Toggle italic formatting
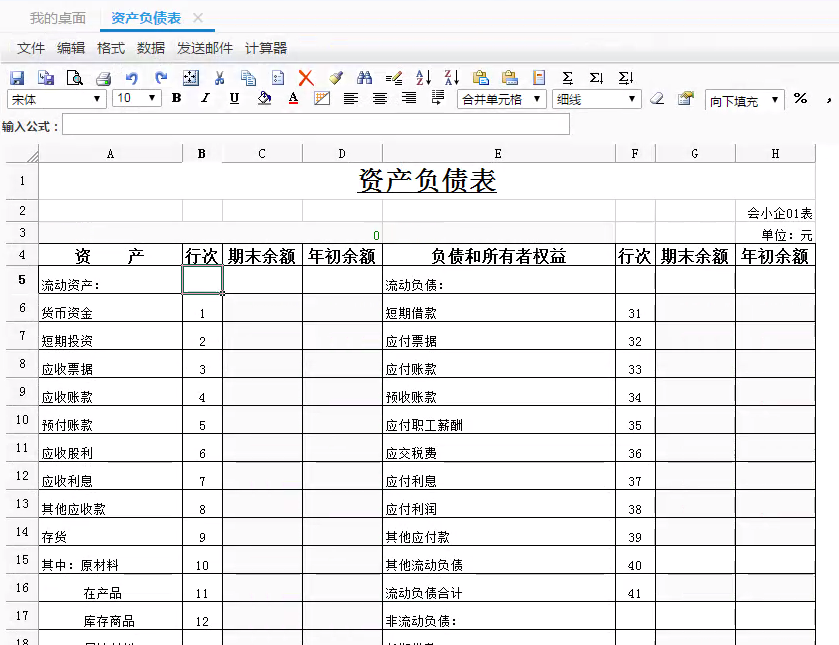Image resolution: width=839 pixels, height=645 pixels. click(205, 98)
